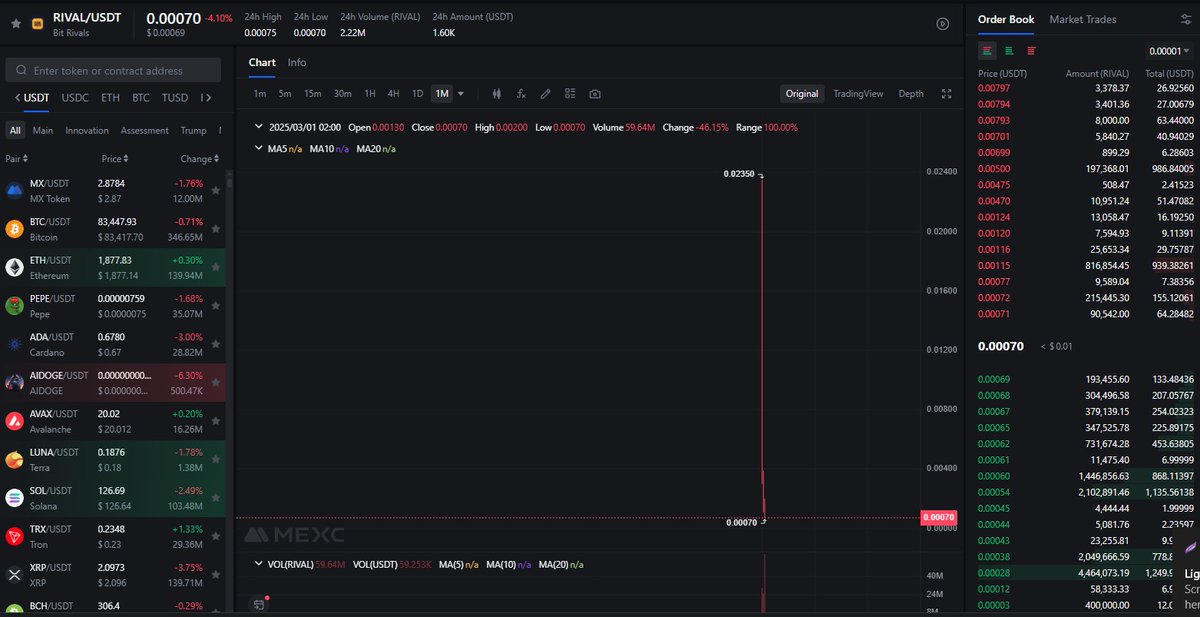Click the ask price 0.00500 row

point(1086,169)
